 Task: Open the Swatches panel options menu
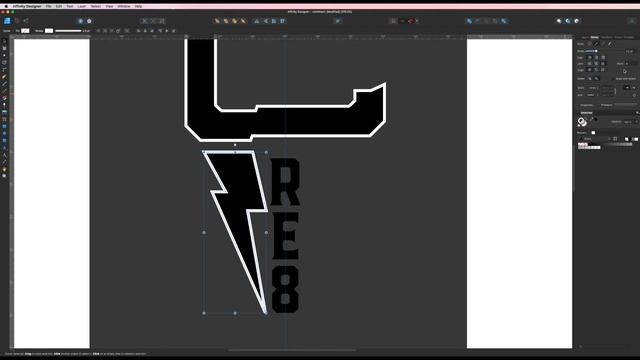point(637,113)
